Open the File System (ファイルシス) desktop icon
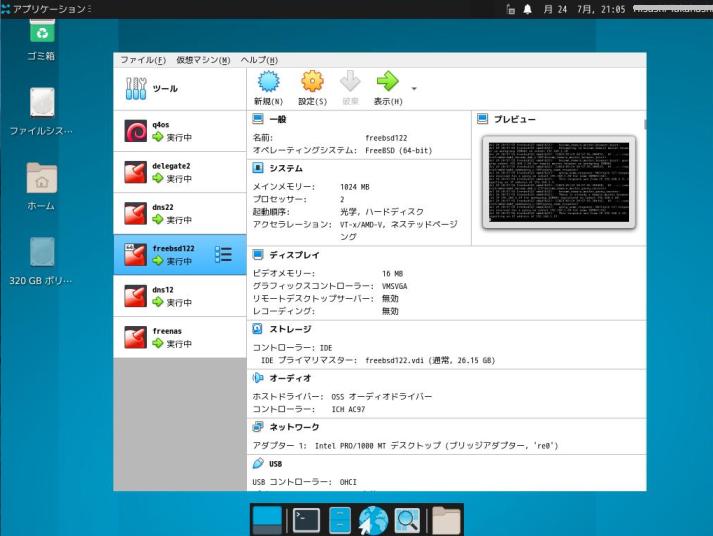Screen dimensions: 713x536 pyautogui.click(x=41, y=112)
